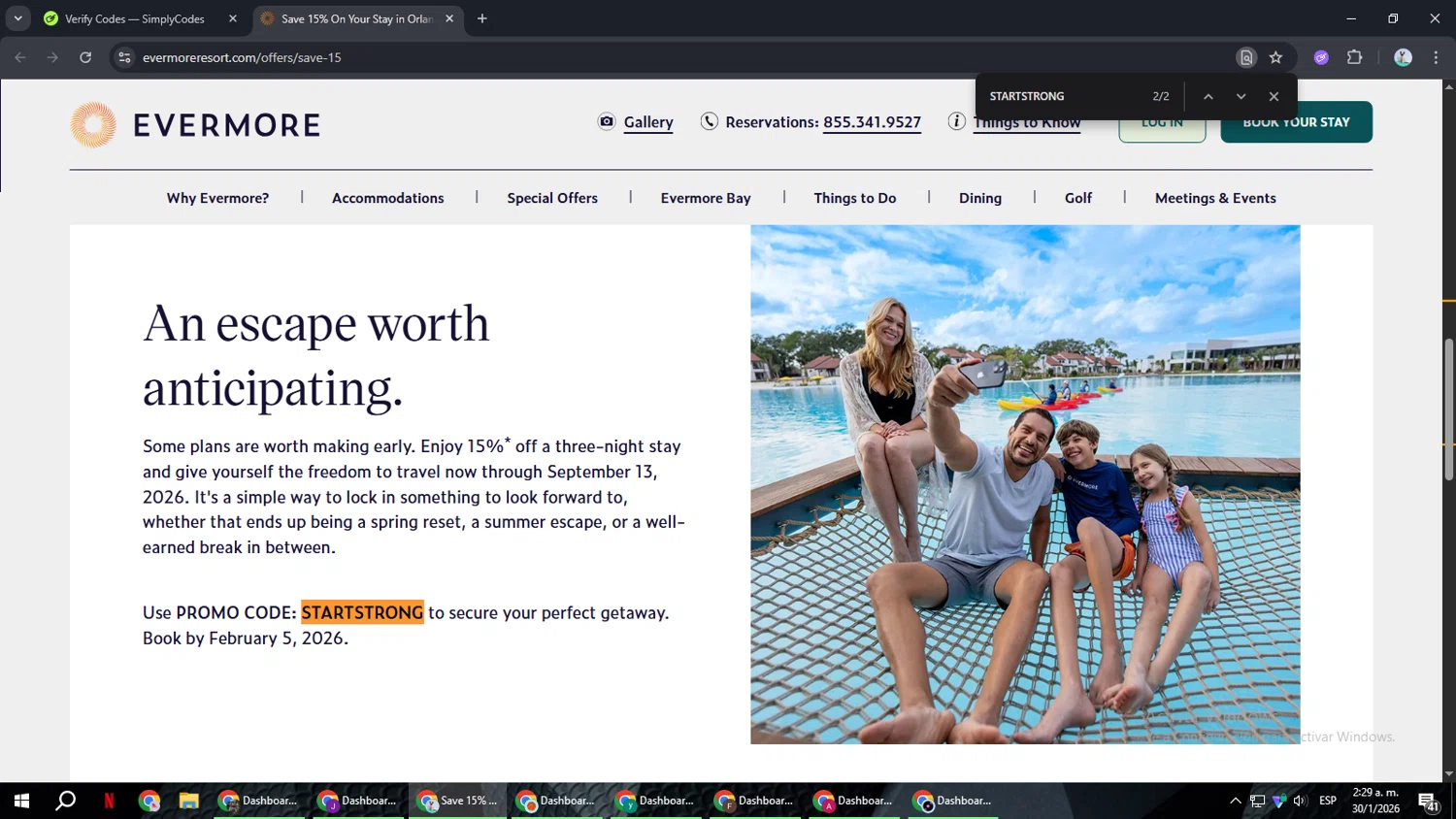Open the Special Offers menu
This screenshot has width=1456, height=819.
(x=552, y=198)
